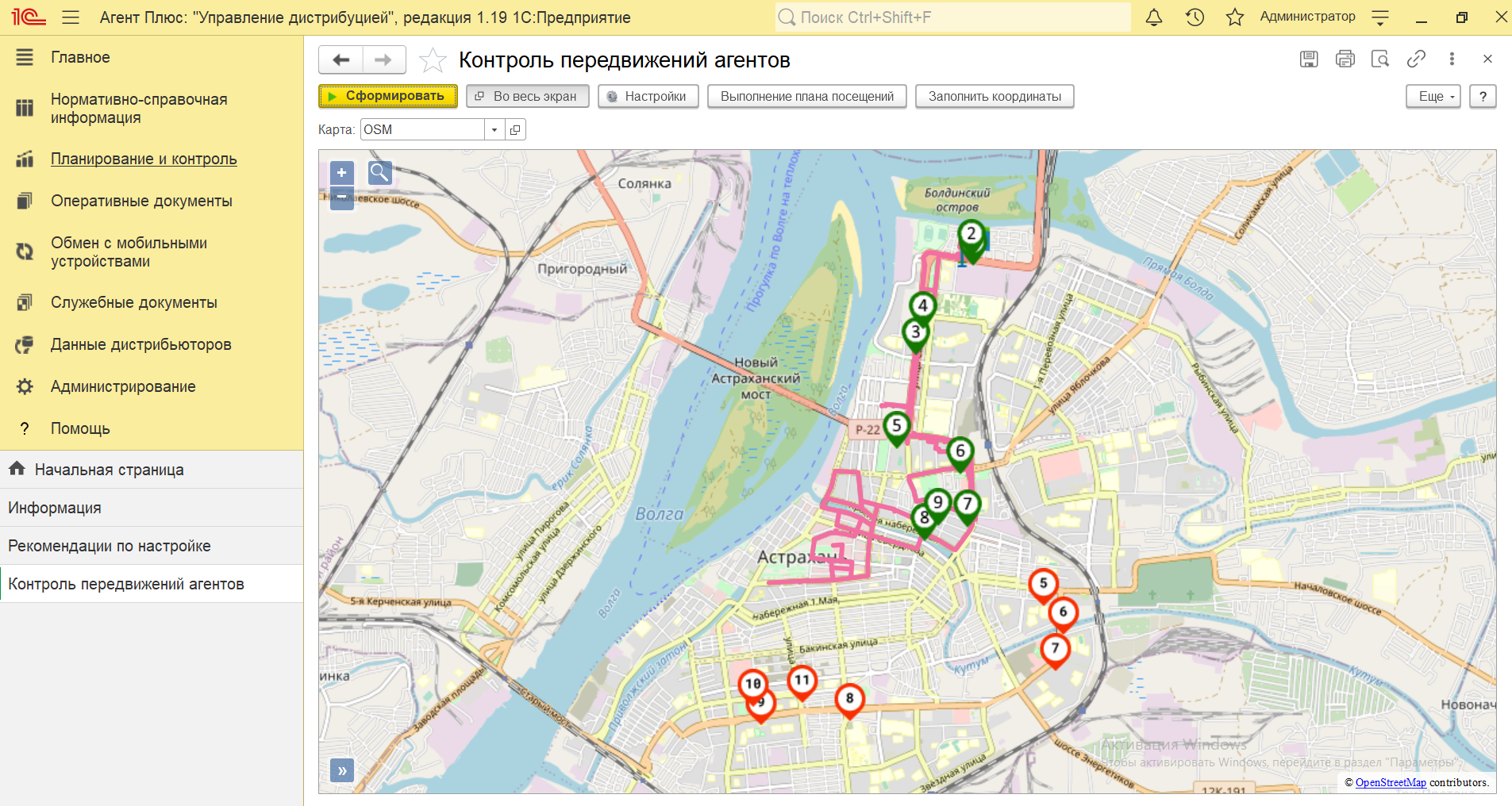Add page to favorites star

point(433,60)
